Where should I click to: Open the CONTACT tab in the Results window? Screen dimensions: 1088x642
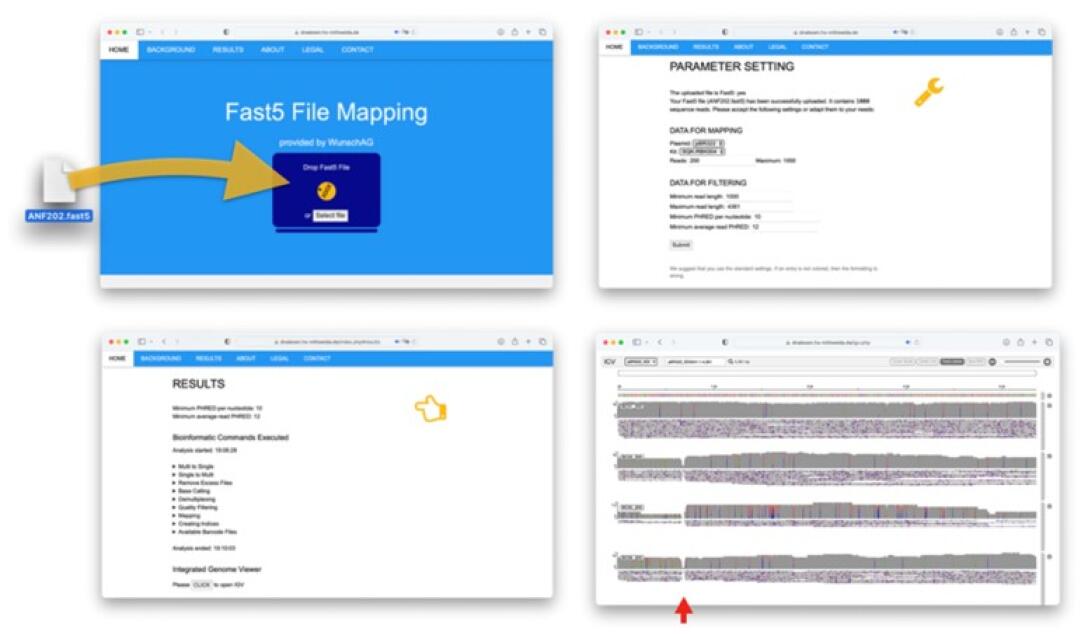tap(316, 359)
